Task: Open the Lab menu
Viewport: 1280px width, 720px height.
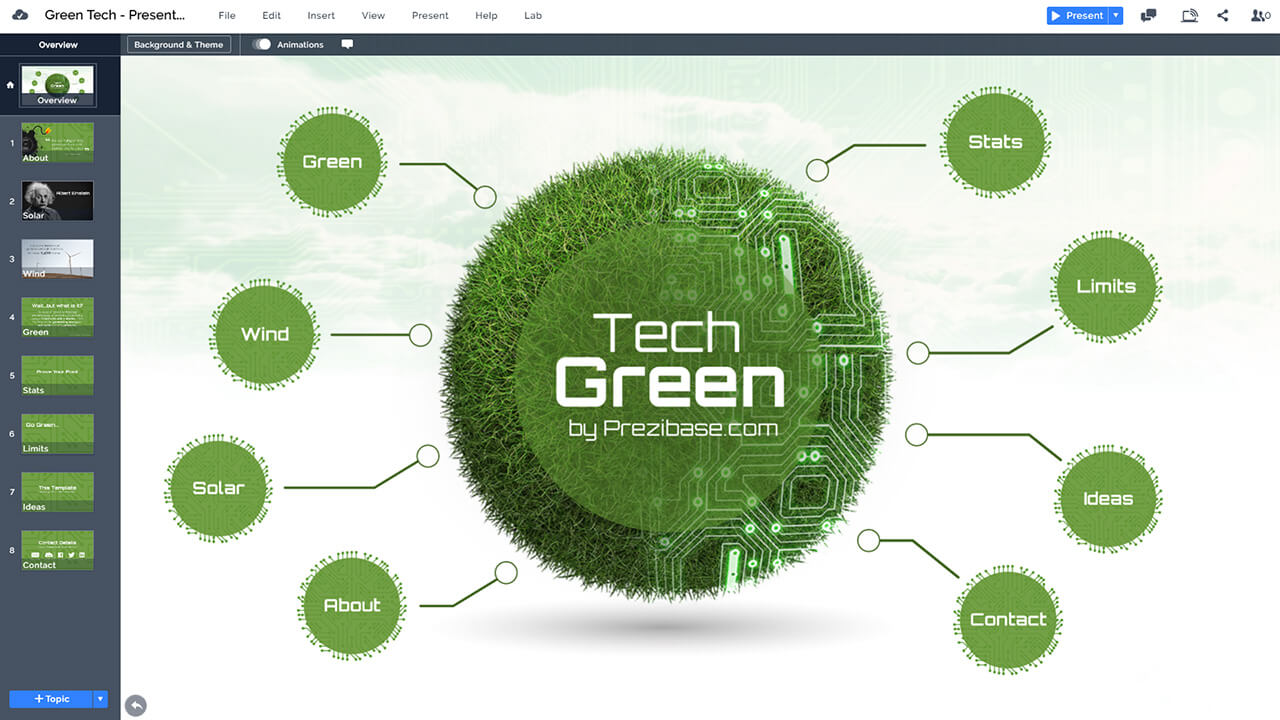Action: tap(533, 16)
